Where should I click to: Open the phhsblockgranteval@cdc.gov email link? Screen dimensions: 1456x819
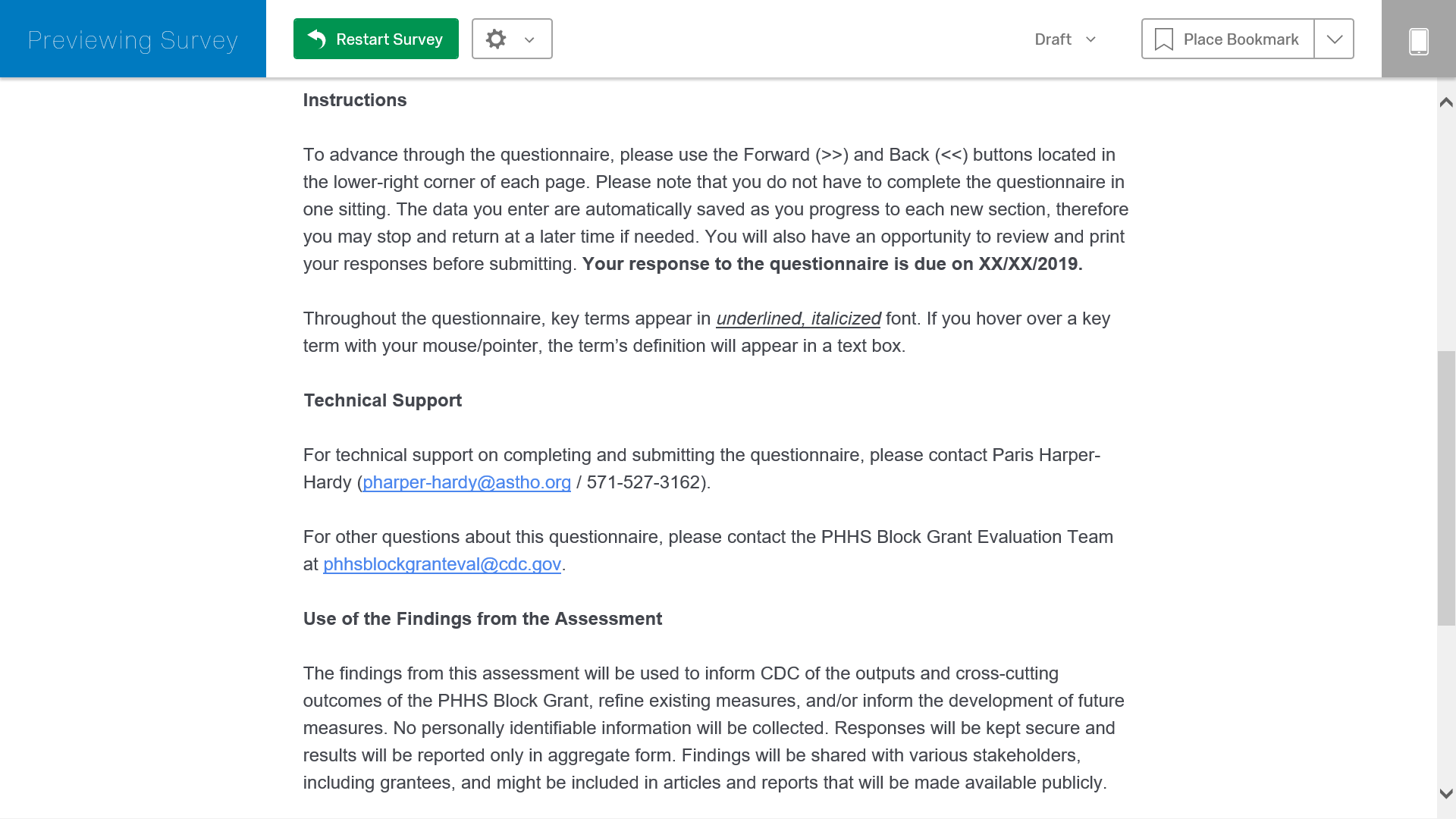pos(442,564)
